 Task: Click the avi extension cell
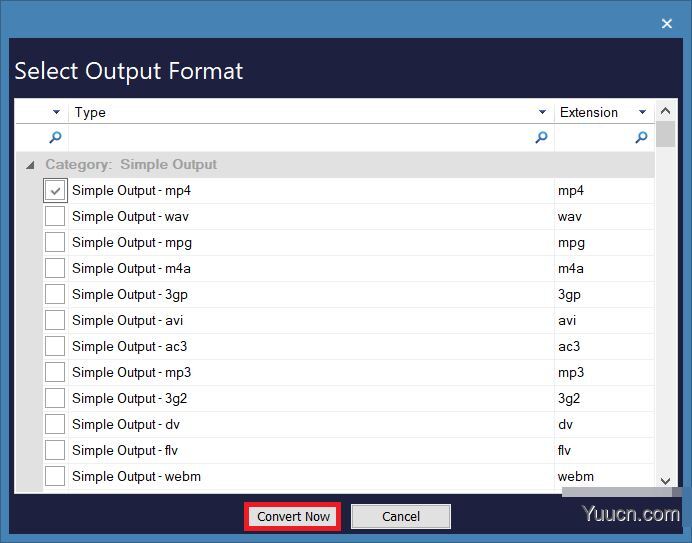tap(604, 321)
